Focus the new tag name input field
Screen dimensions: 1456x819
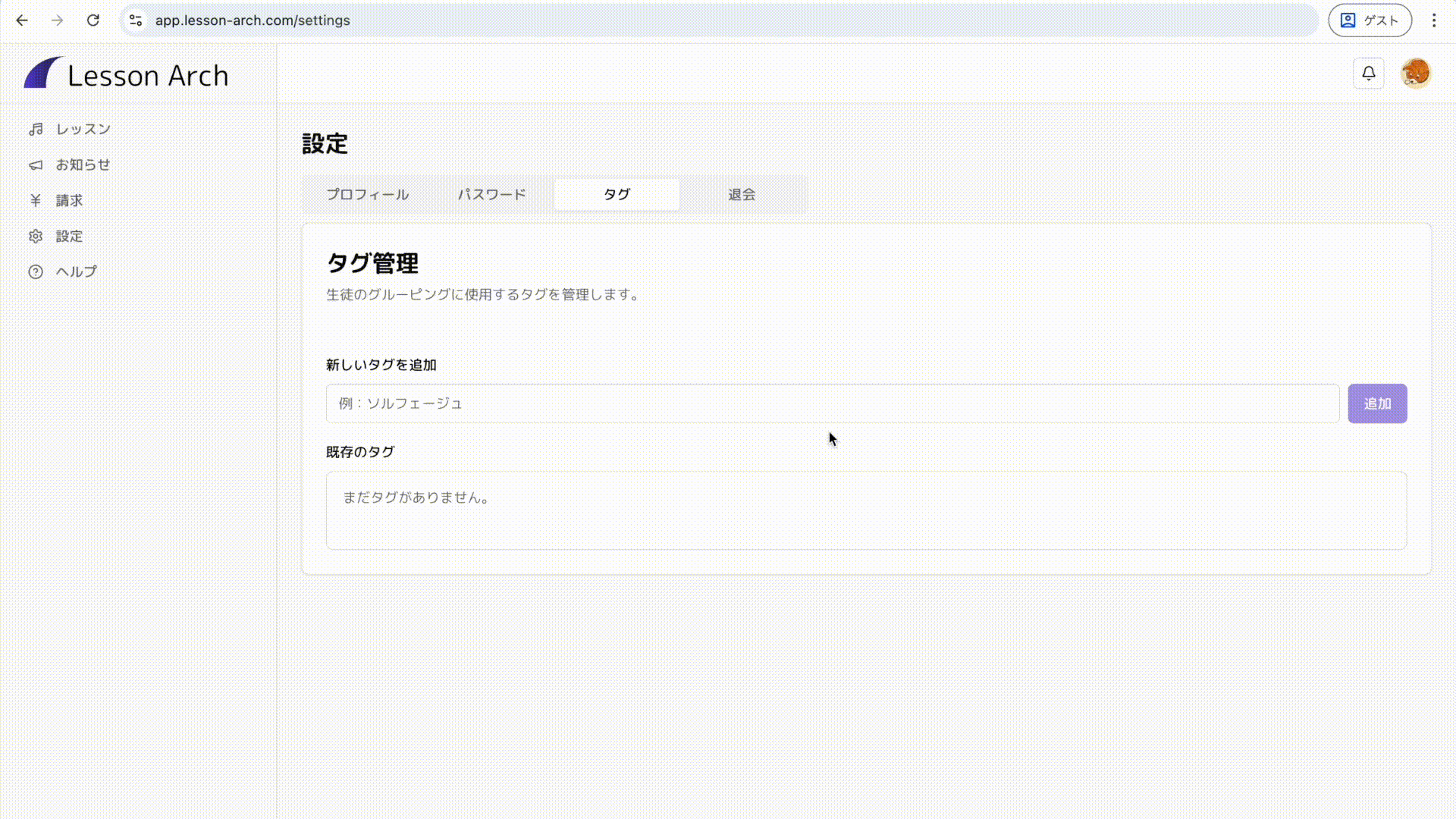click(832, 403)
